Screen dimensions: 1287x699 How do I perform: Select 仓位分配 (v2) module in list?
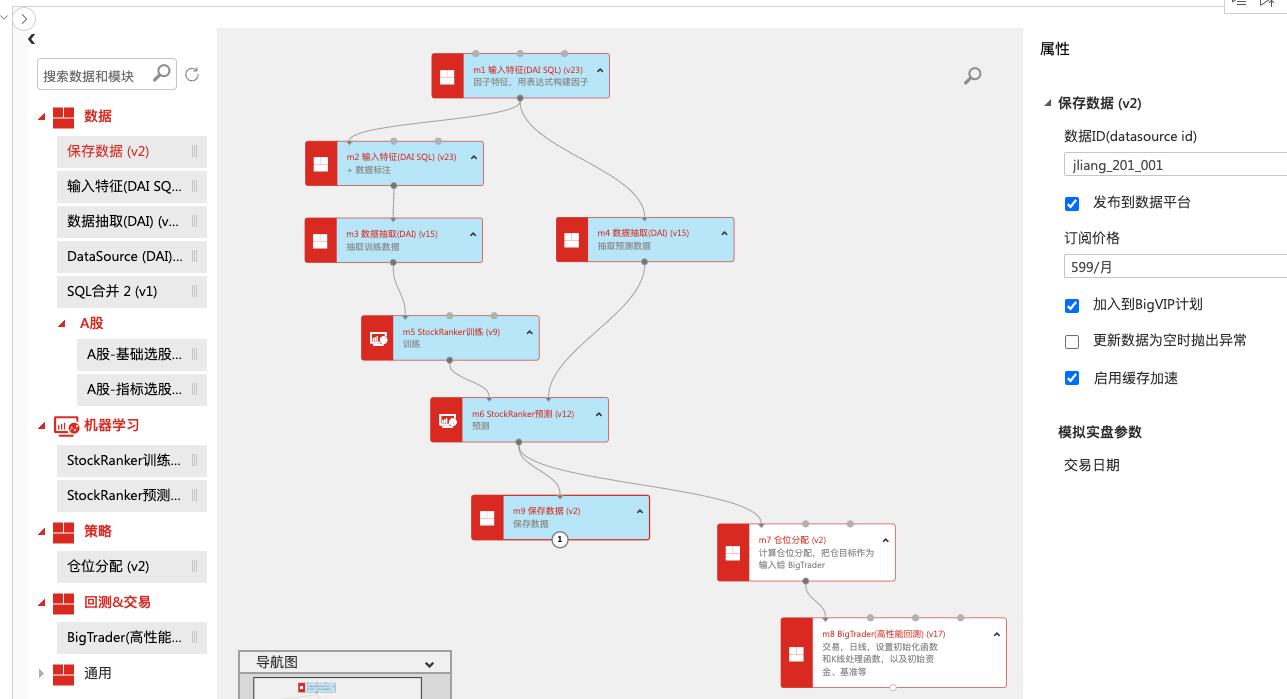[108, 566]
